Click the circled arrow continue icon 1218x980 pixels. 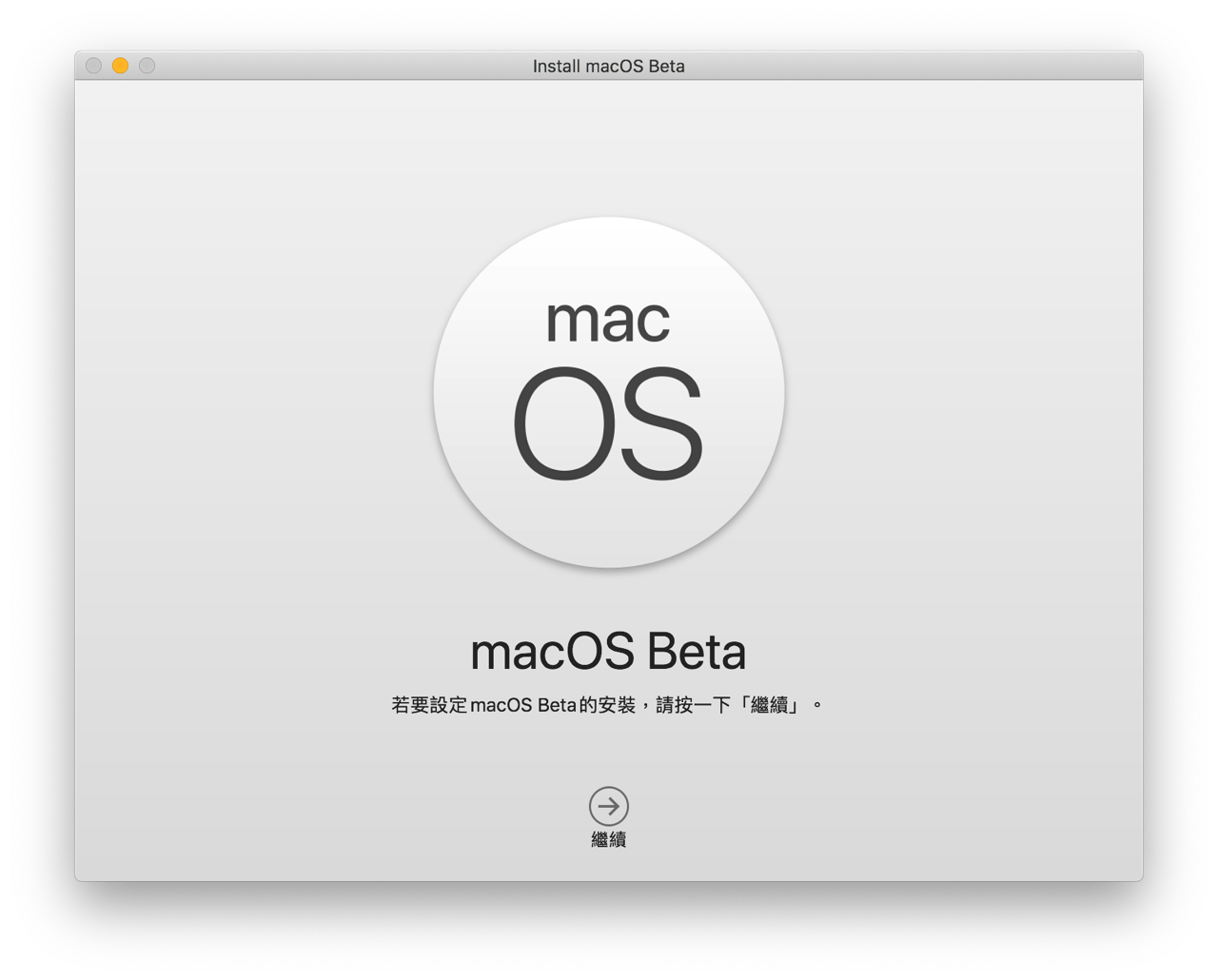609,806
